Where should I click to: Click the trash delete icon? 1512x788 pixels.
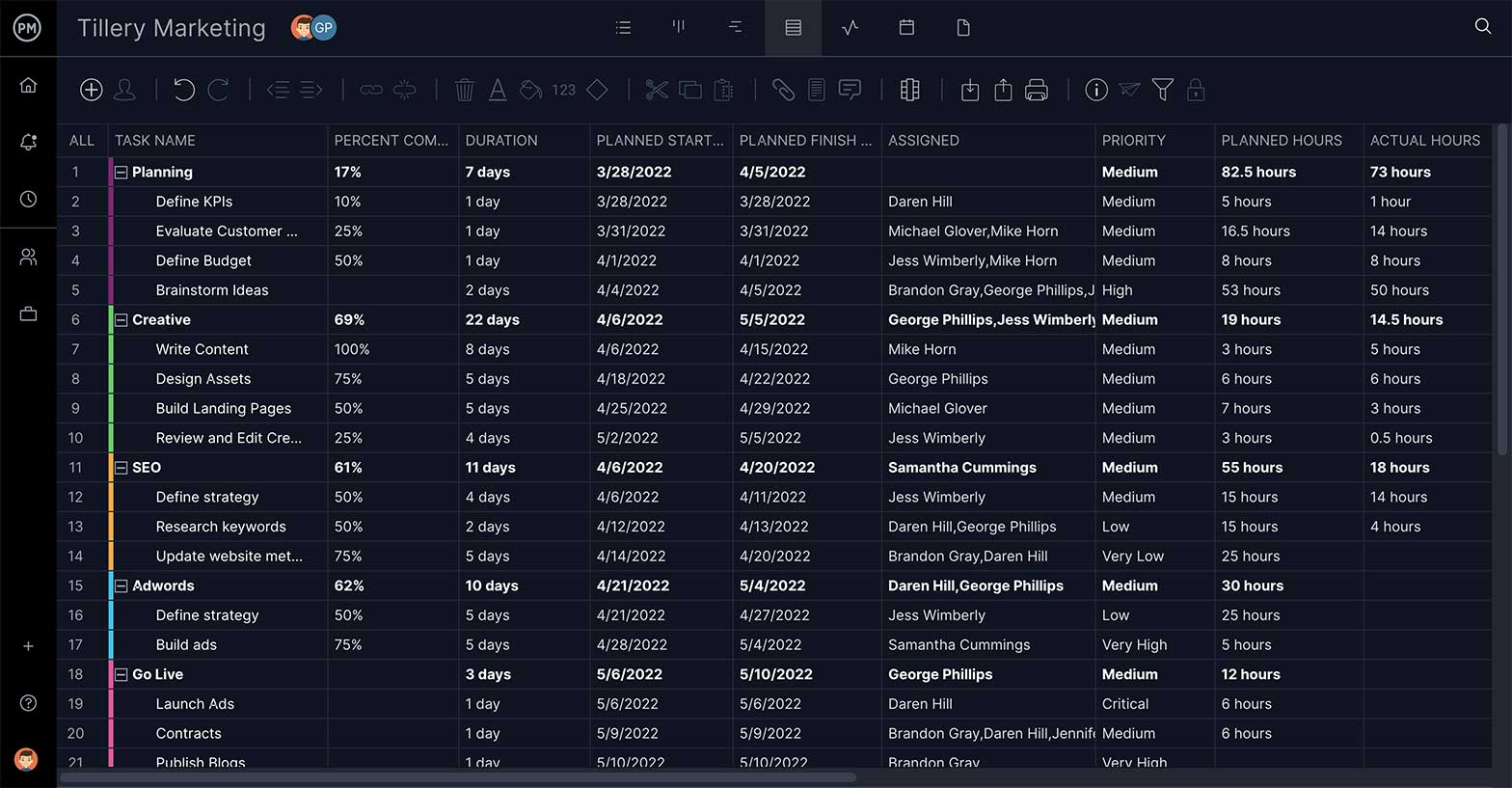coord(464,90)
